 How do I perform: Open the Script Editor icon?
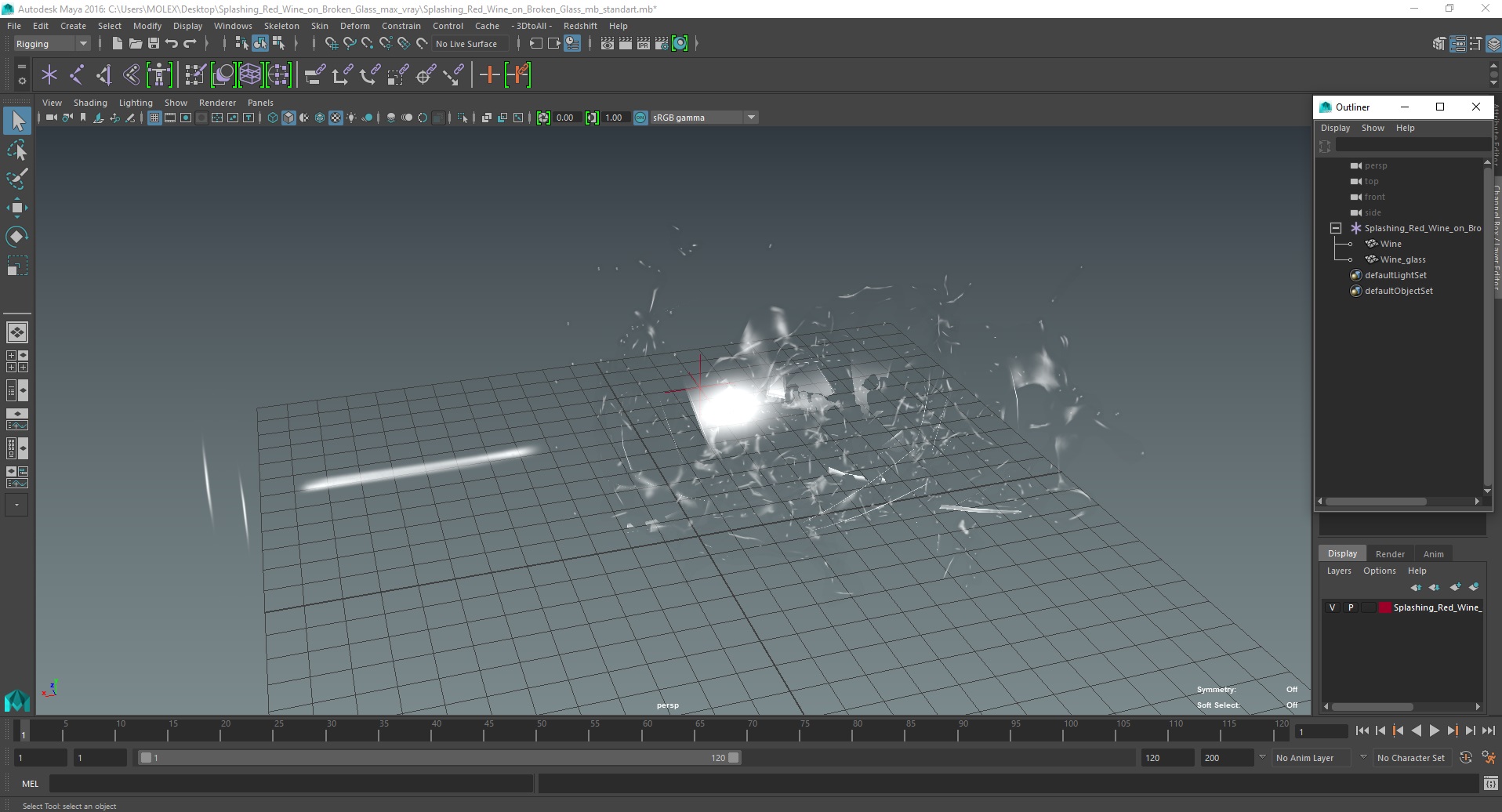click(1491, 783)
